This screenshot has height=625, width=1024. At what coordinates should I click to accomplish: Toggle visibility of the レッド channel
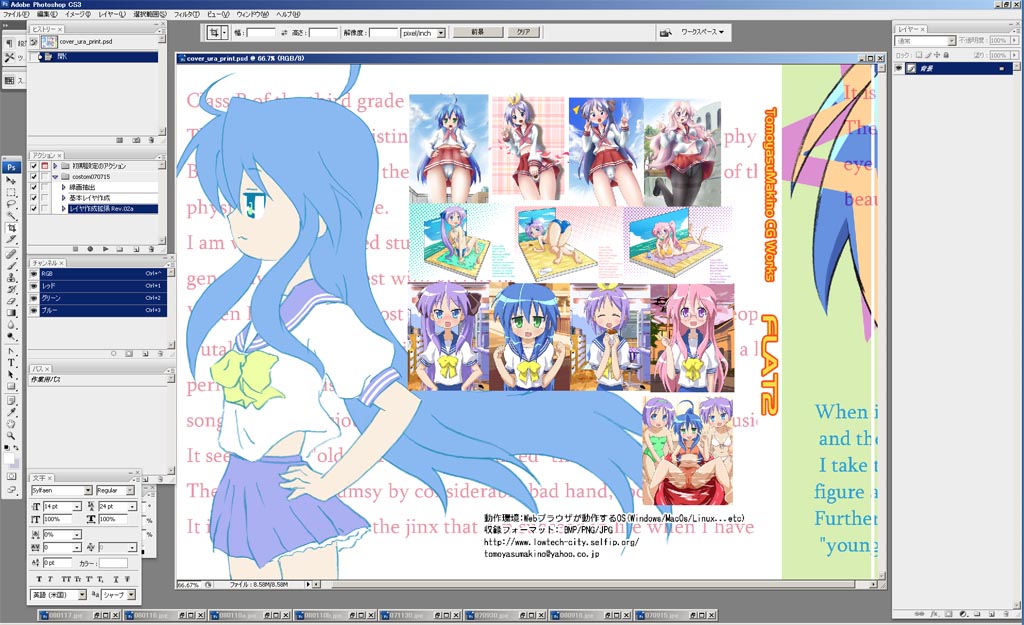click(x=34, y=286)
